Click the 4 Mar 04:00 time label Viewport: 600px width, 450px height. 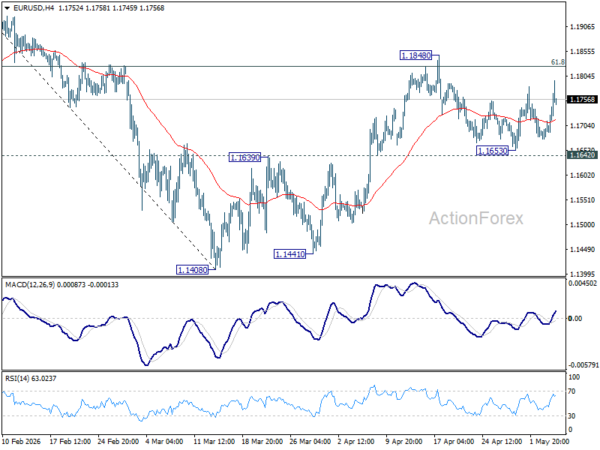pyautogui.click(x=167, y=442)
